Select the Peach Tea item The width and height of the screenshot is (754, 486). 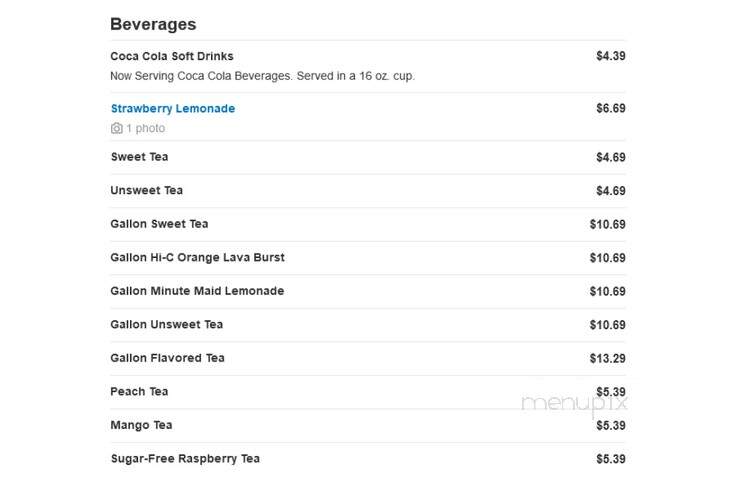coord(139,392)
